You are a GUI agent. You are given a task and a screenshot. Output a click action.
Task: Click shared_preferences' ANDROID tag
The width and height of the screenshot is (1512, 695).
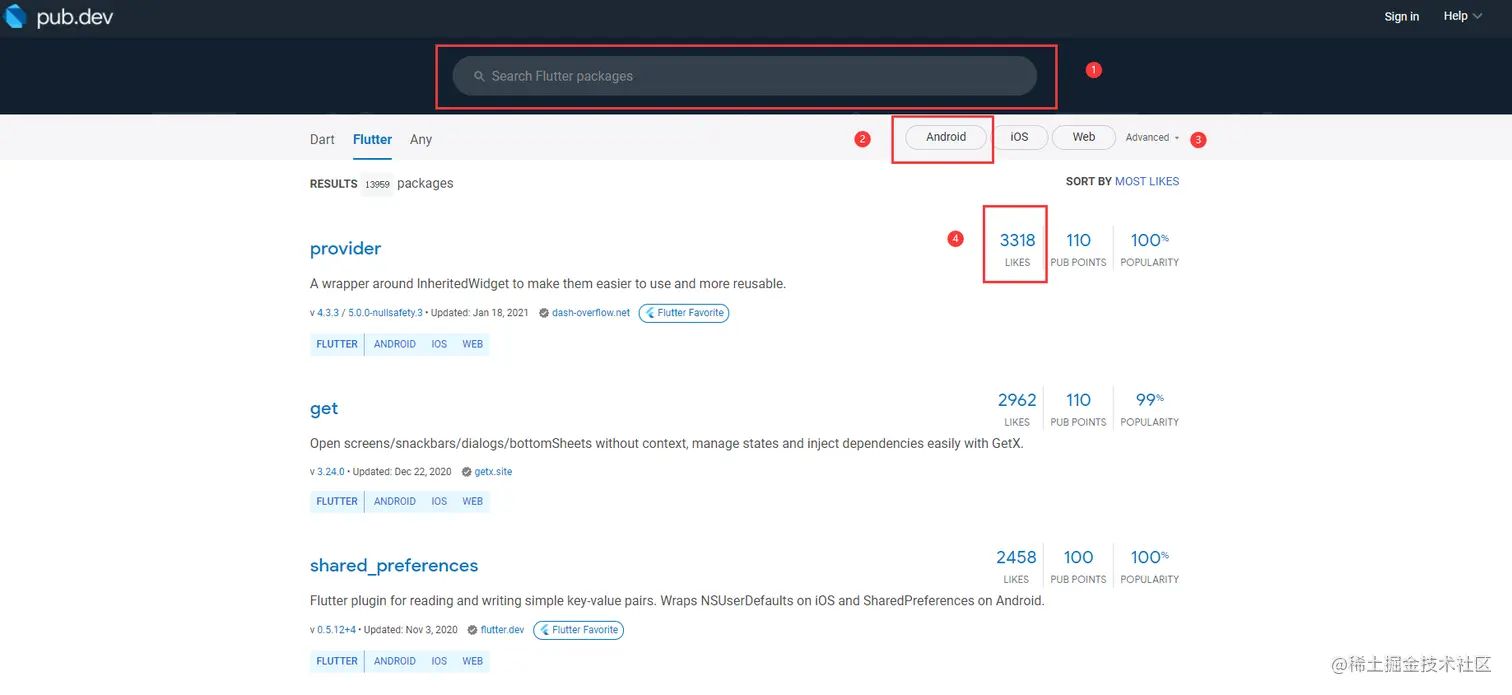pyautogui.click(x=395, y=661)
